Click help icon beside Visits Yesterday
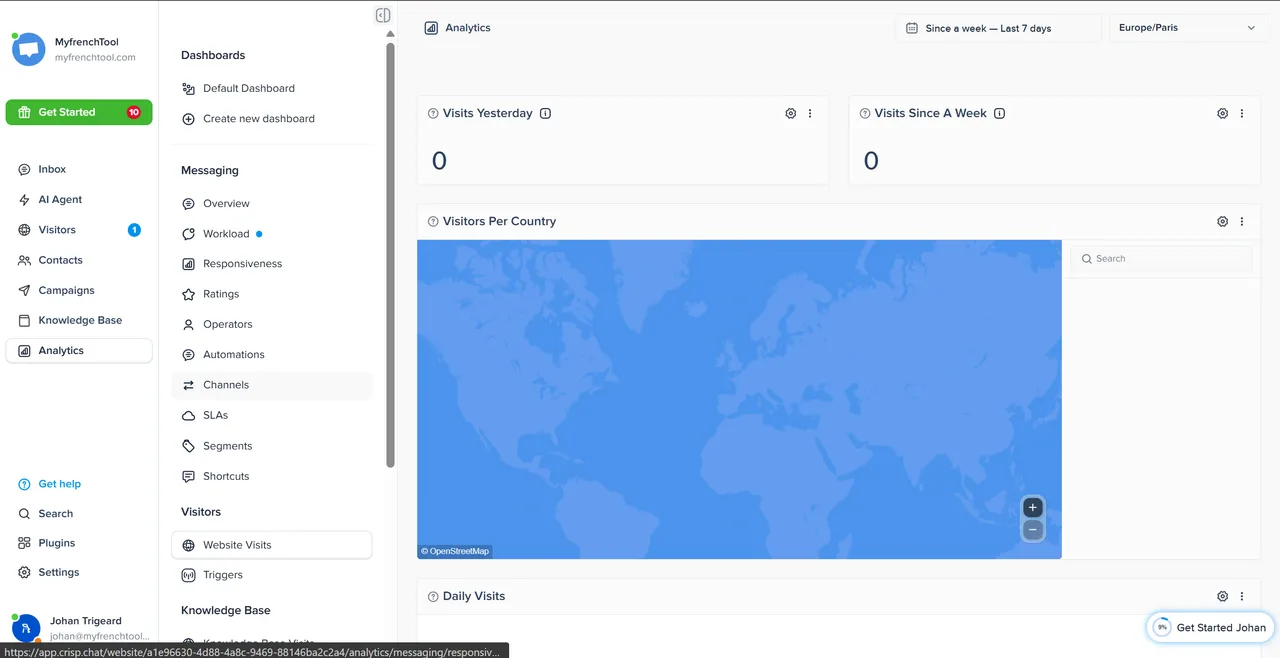This screenshot has width=1280, height=658. coord(433,113)
